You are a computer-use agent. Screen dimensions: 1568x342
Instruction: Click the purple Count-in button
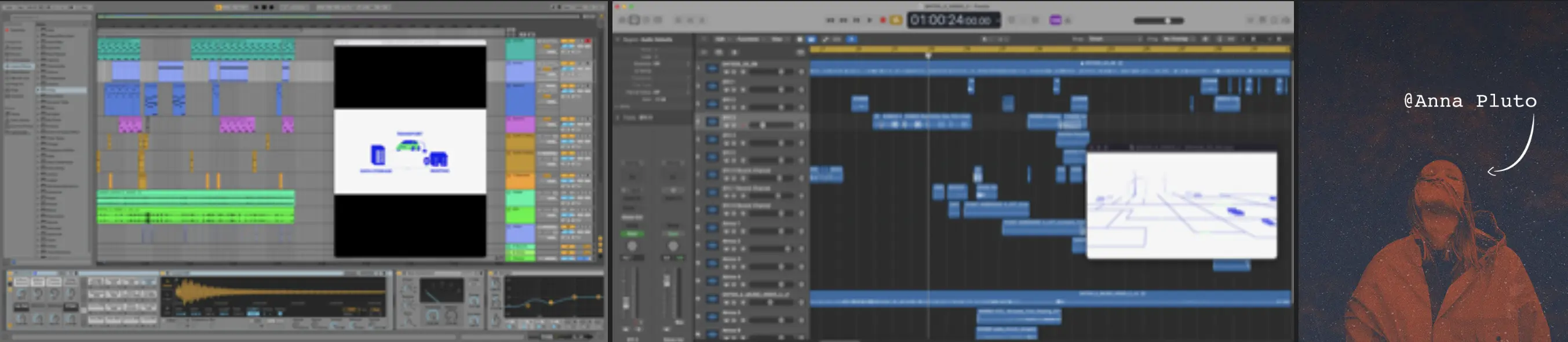coord(1055,20)
